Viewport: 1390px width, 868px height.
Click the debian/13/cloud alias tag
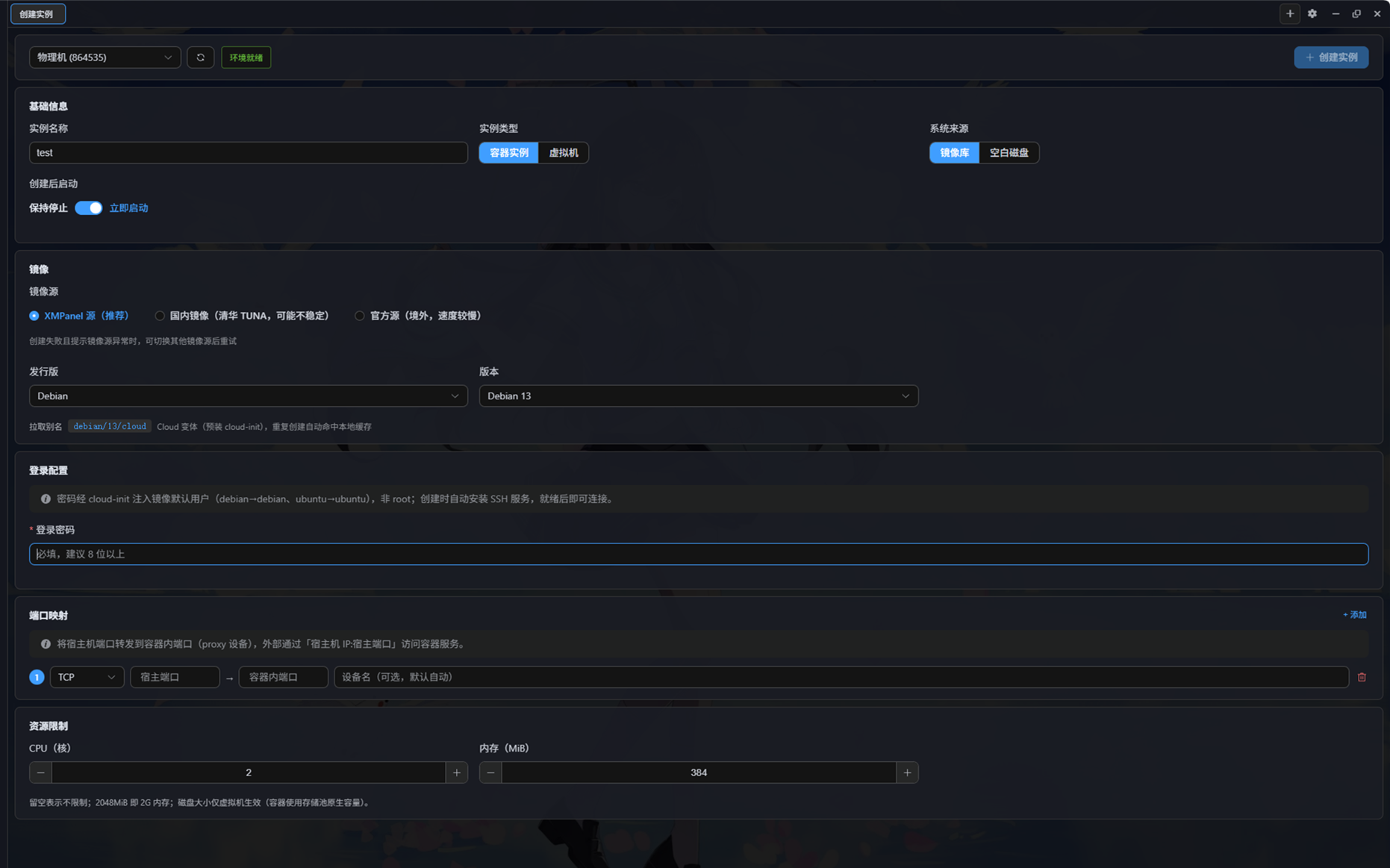click(110, 426)
